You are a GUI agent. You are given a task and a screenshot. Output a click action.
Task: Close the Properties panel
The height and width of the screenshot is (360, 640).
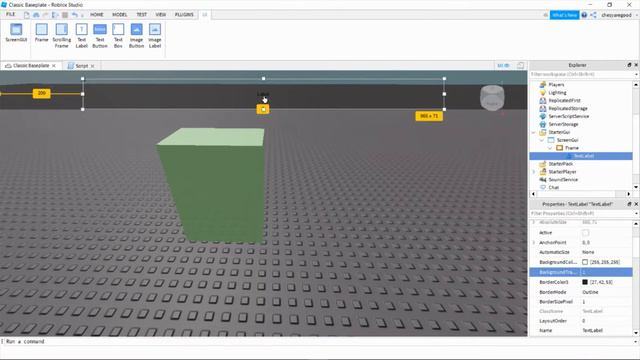(636, 204)
